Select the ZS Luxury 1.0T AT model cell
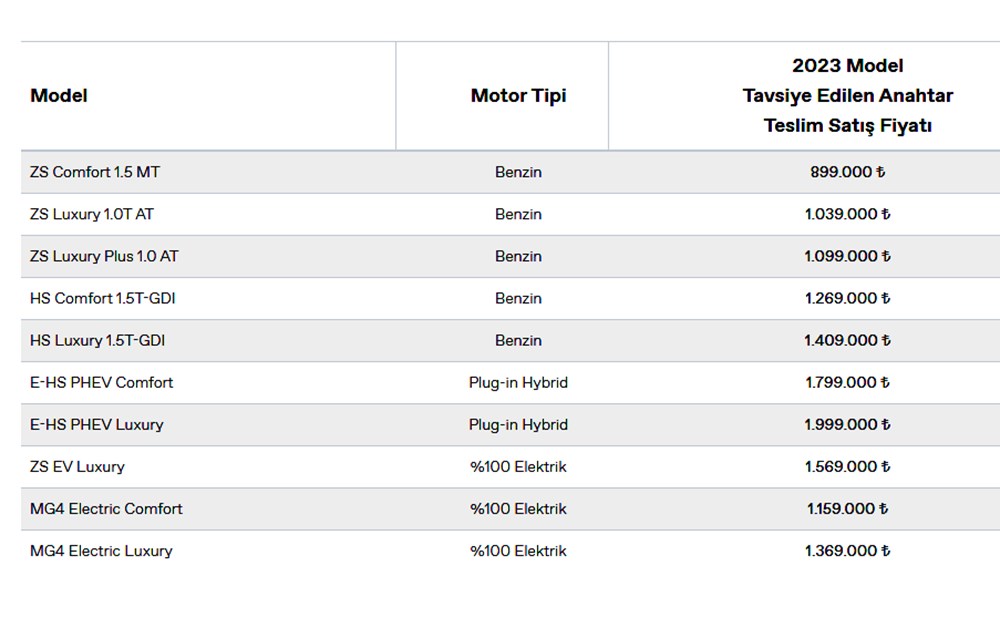The height and width of the screenshot is (617, 1000). (x=92, y=214)
